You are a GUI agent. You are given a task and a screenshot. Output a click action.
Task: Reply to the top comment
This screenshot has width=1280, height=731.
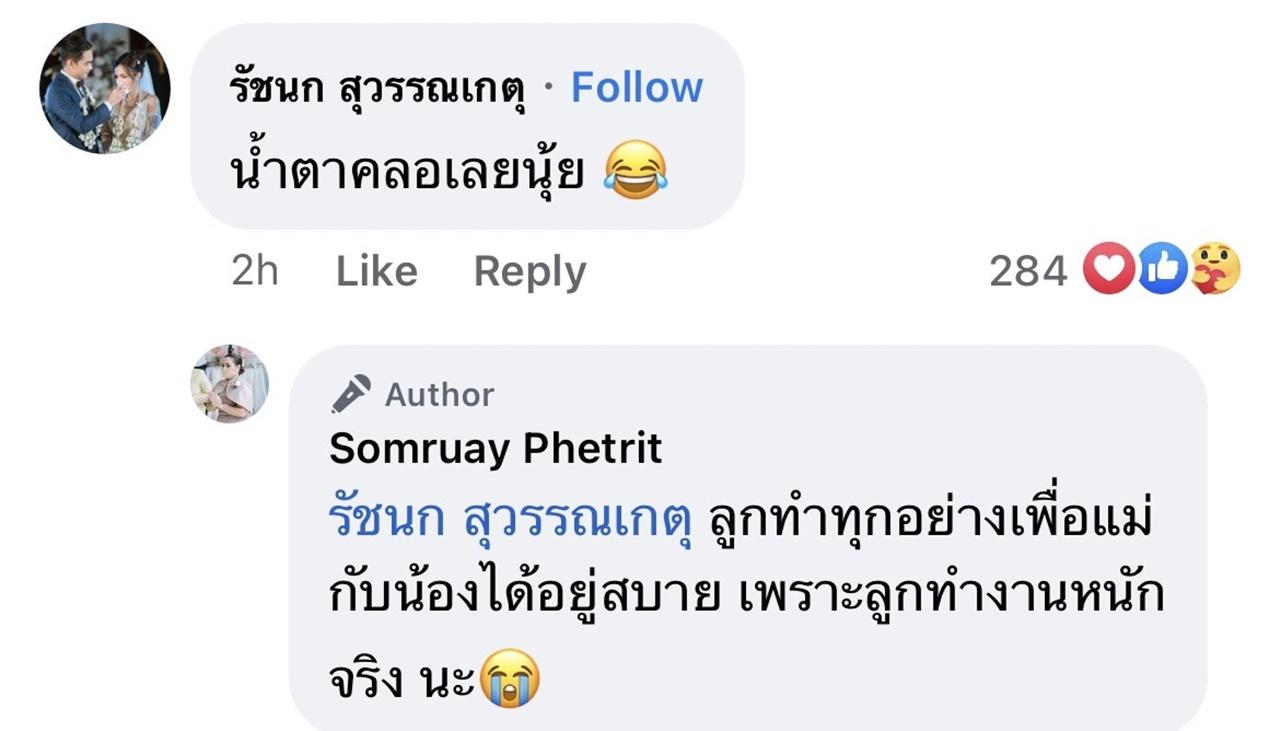(529, 271)
